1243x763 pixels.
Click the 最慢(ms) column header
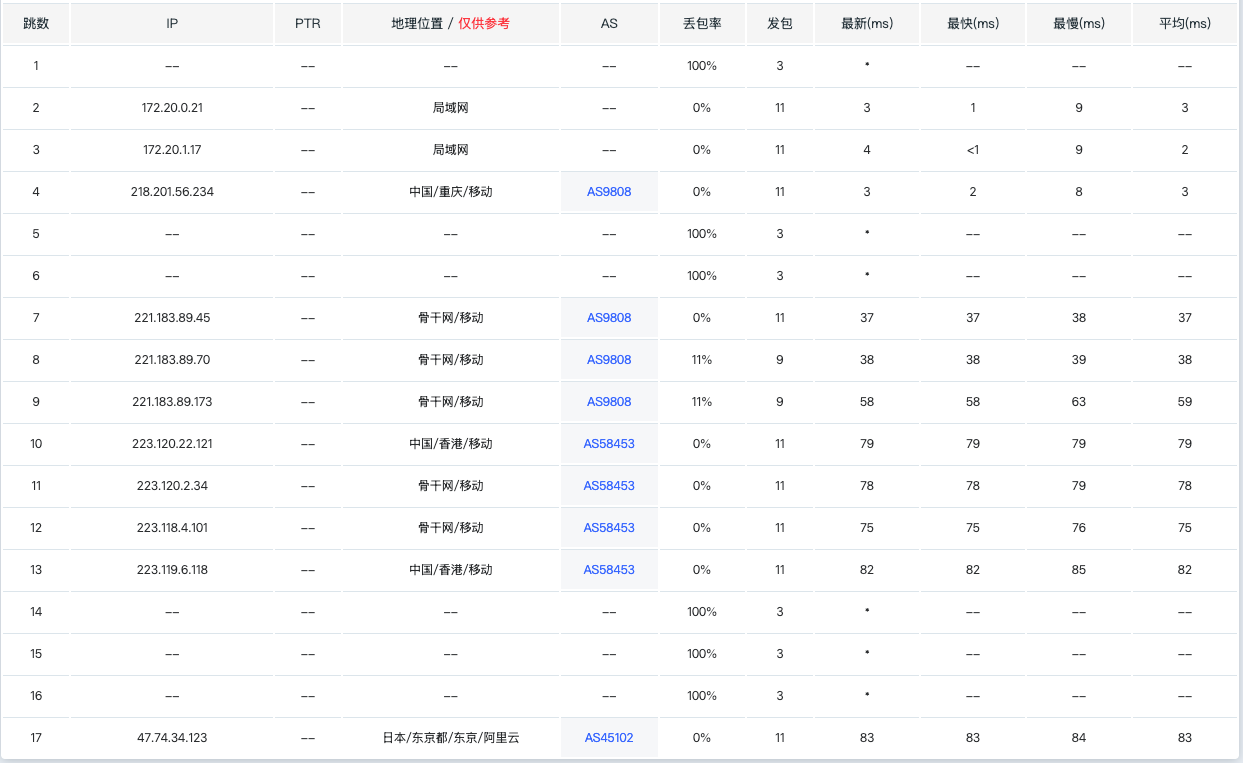tap(1079, 23)
